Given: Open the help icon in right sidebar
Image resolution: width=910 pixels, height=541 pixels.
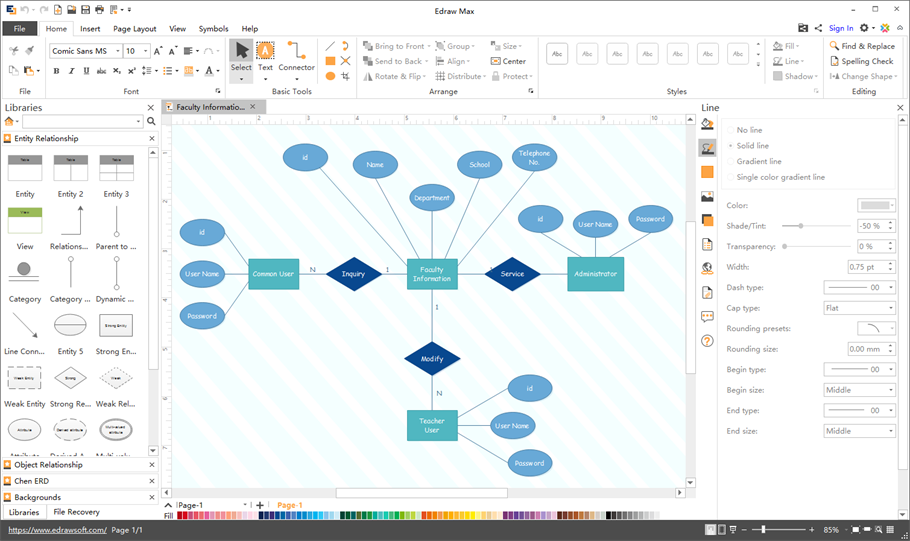Looking at the screenshot, I should click(707, 341).
